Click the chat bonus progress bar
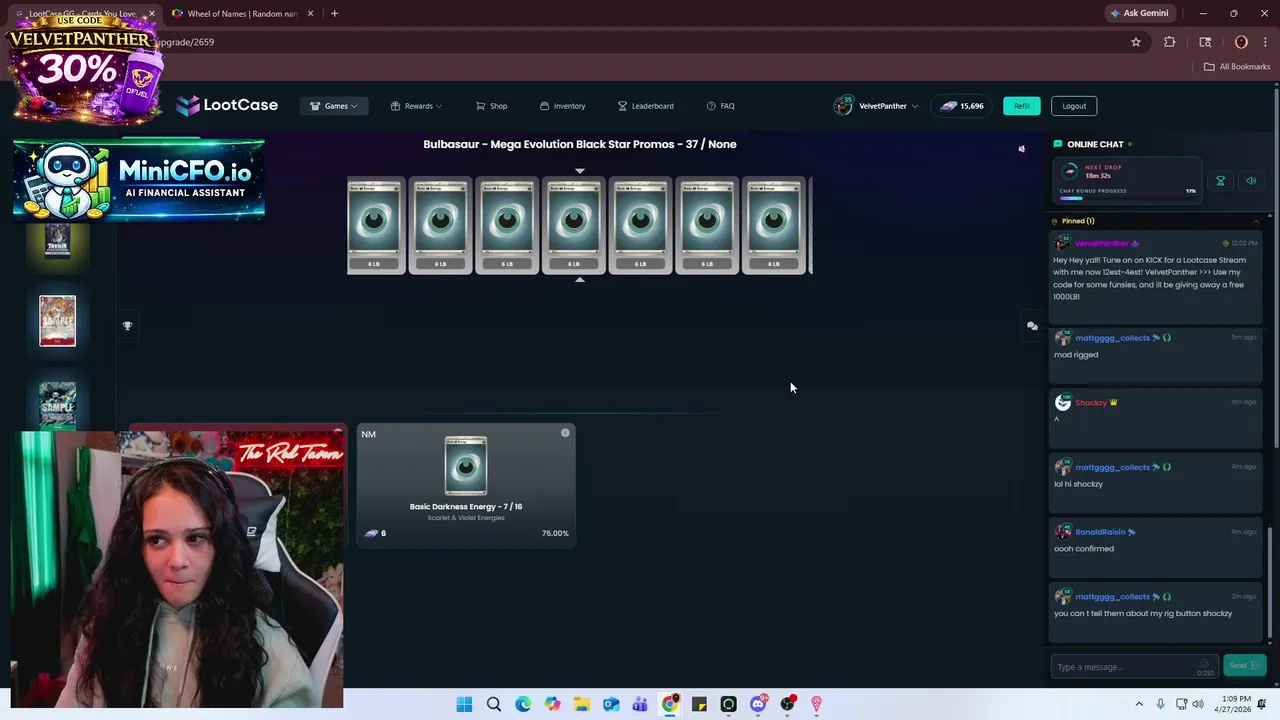This screenshot has width=1280, height=720. click(1126, 198)
